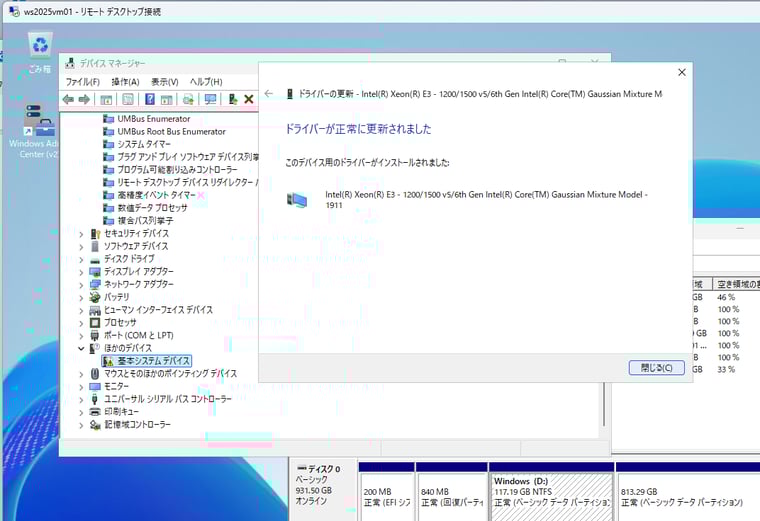The width and height of the screenshot is (760, 521).
Task: Click the blue question mark Help icon
Action: click(150, 99)
